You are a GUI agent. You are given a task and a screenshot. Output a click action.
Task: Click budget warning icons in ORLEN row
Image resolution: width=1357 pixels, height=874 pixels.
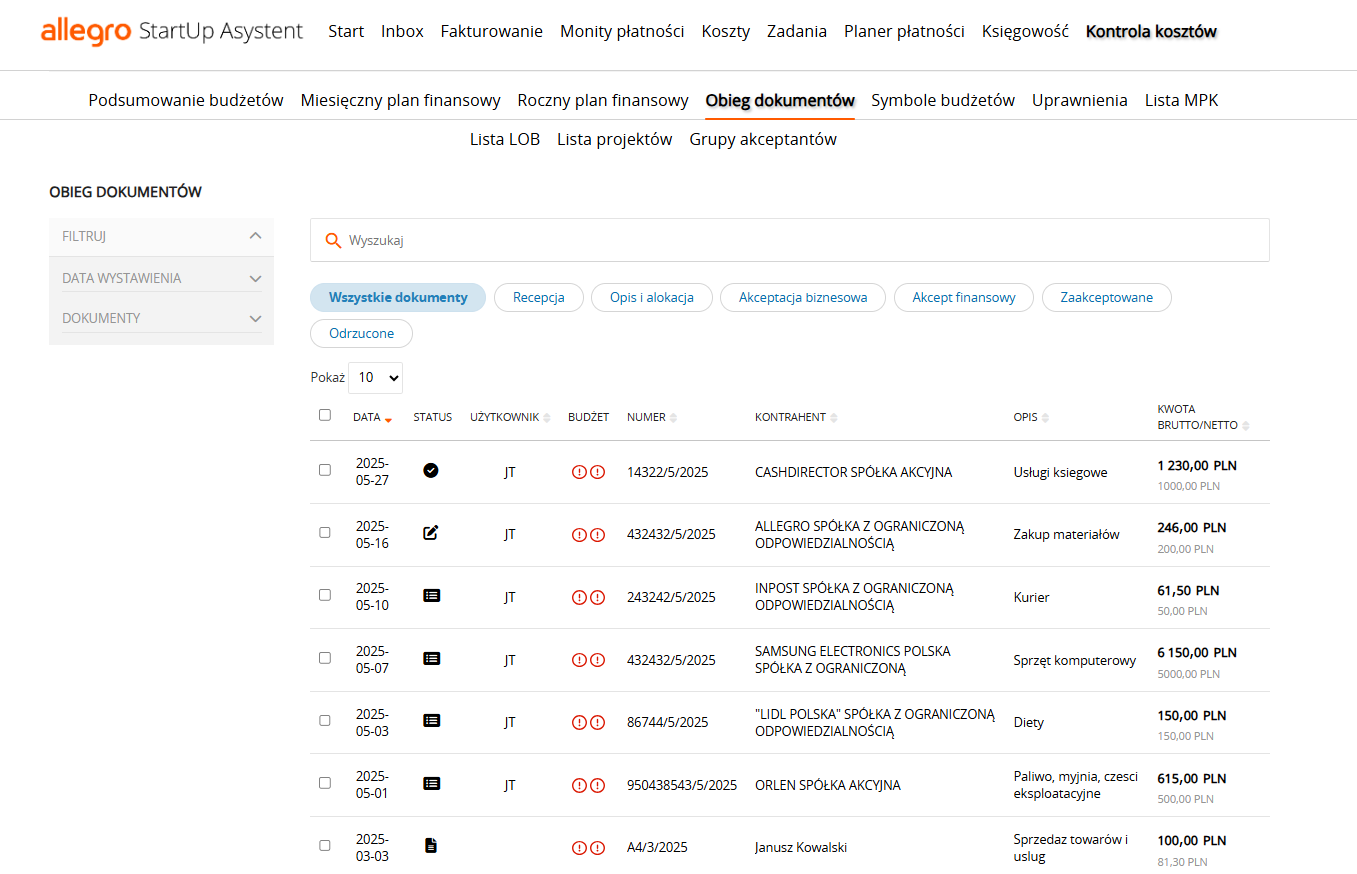click(588, 785)
